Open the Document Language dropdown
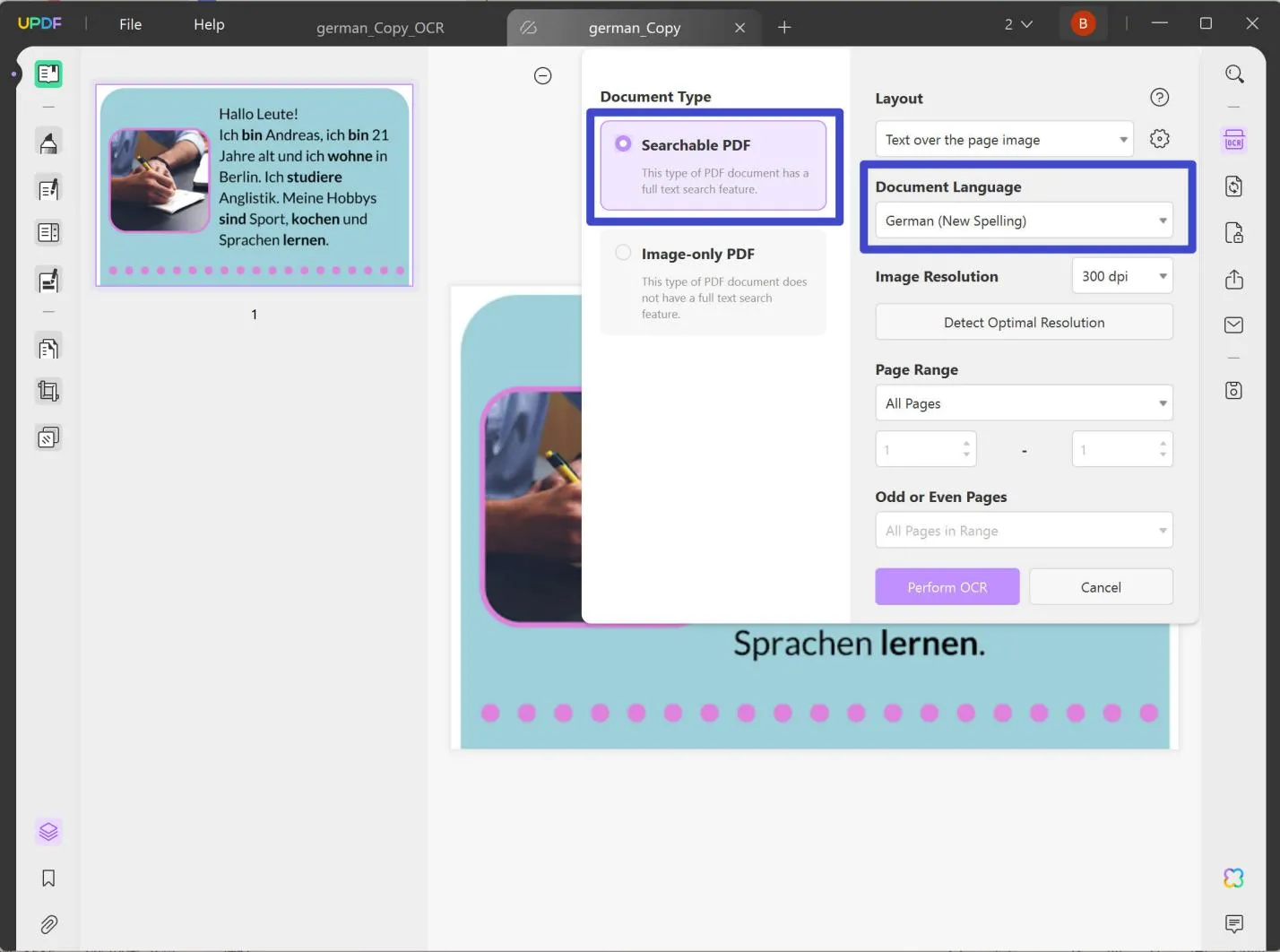 coord(1024,221)
